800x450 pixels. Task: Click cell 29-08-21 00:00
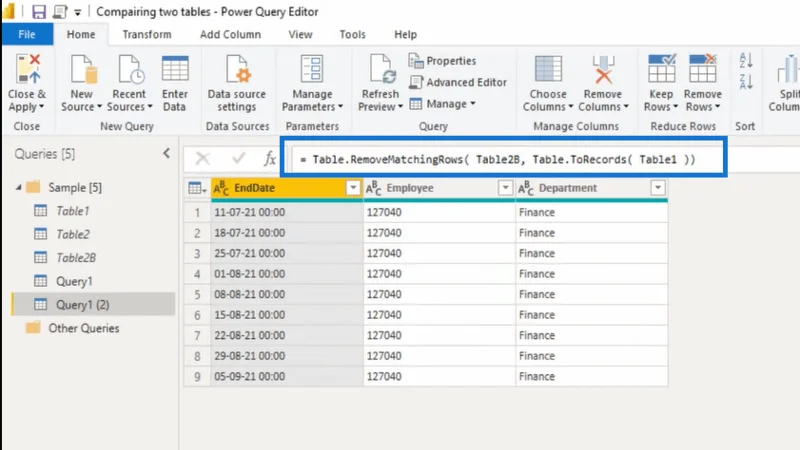pos(287,356)
